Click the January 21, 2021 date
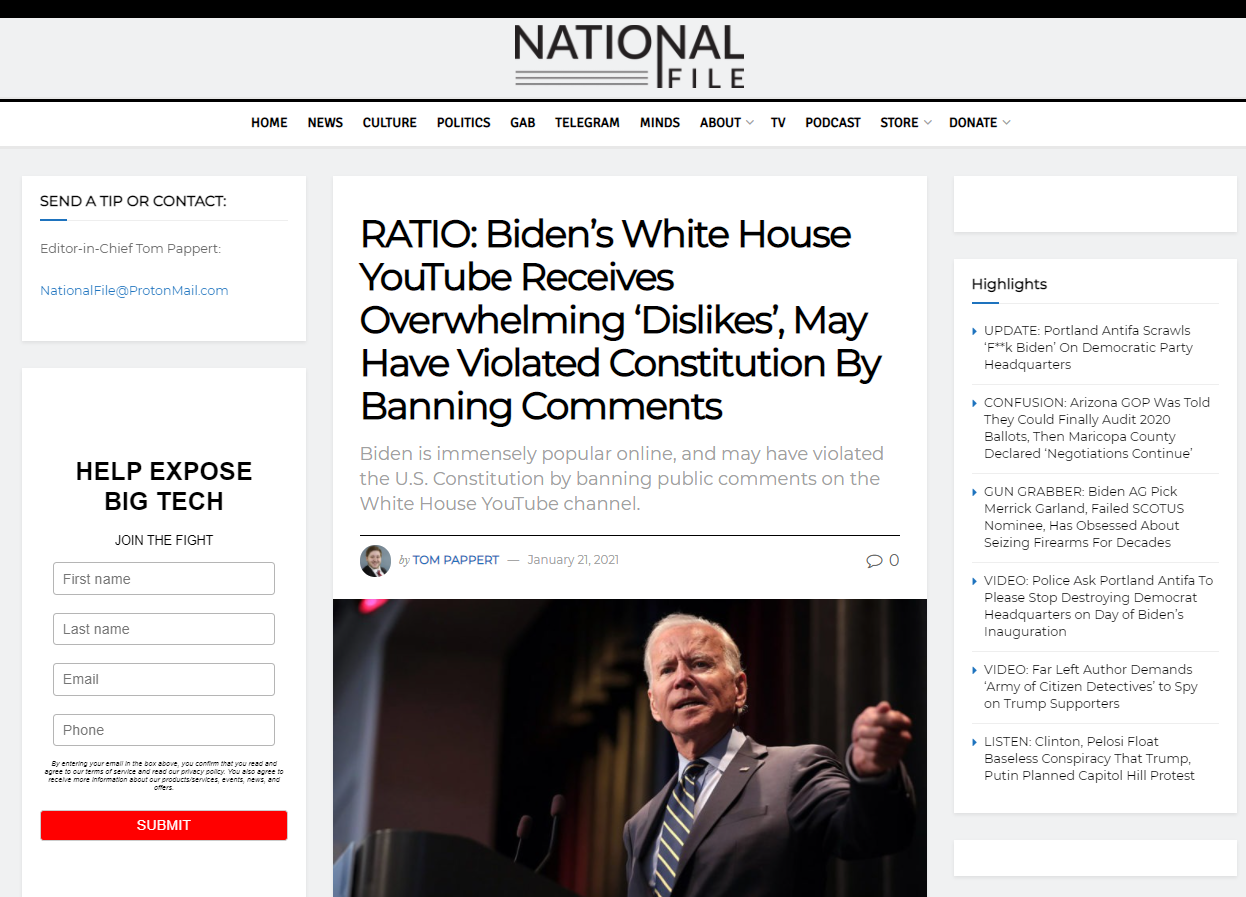 pyautogui.click(x=573, y=560)
